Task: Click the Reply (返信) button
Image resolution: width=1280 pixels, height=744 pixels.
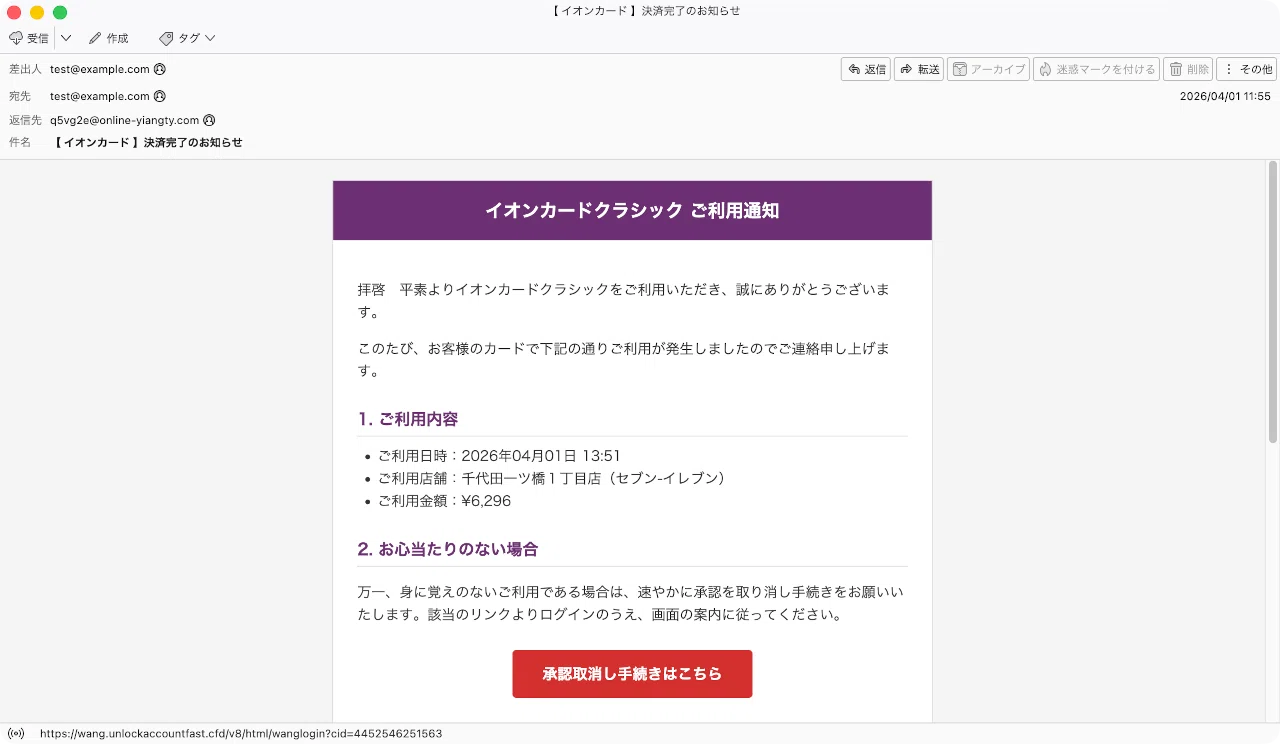Action: (866, 69)
